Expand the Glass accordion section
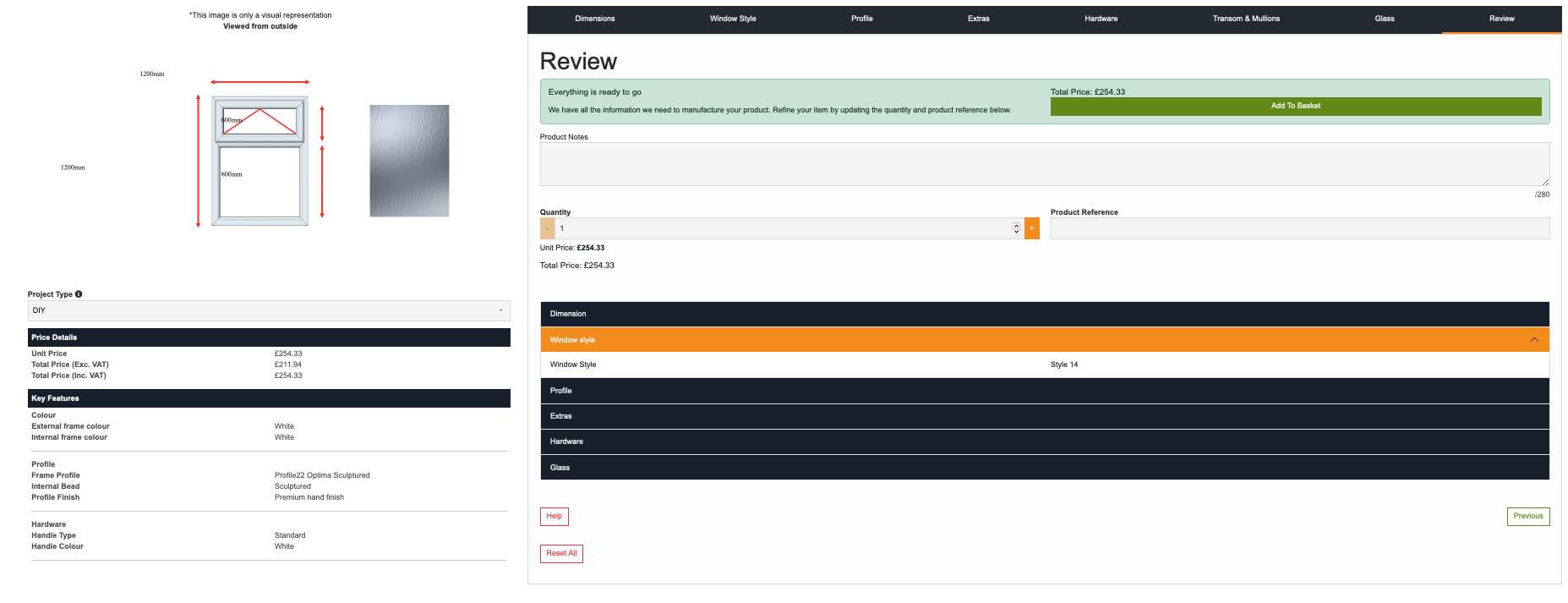Image resolution: width=1568 pixels, height=603 pixels. pyautogui.click(x=1044, y=468)
